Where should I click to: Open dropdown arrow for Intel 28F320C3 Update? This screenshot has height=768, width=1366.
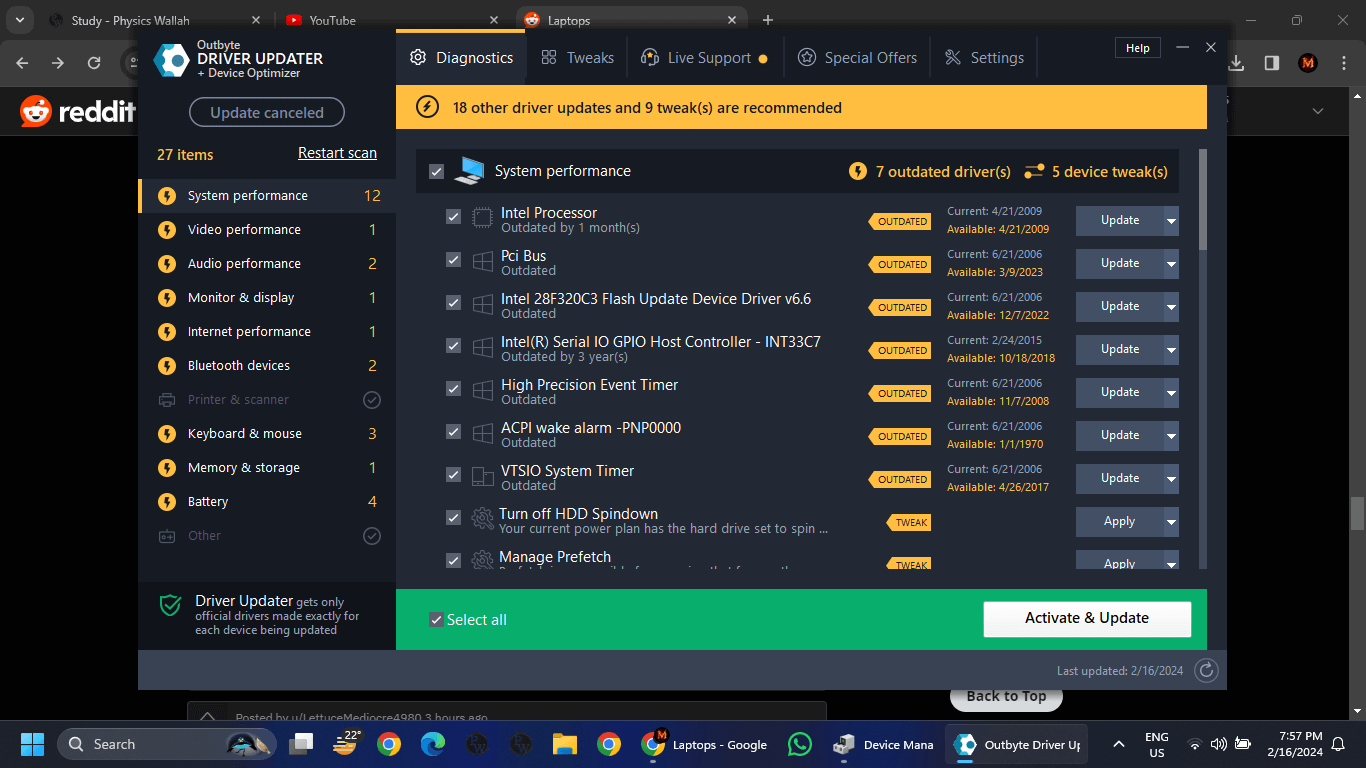pos(1171,307)
